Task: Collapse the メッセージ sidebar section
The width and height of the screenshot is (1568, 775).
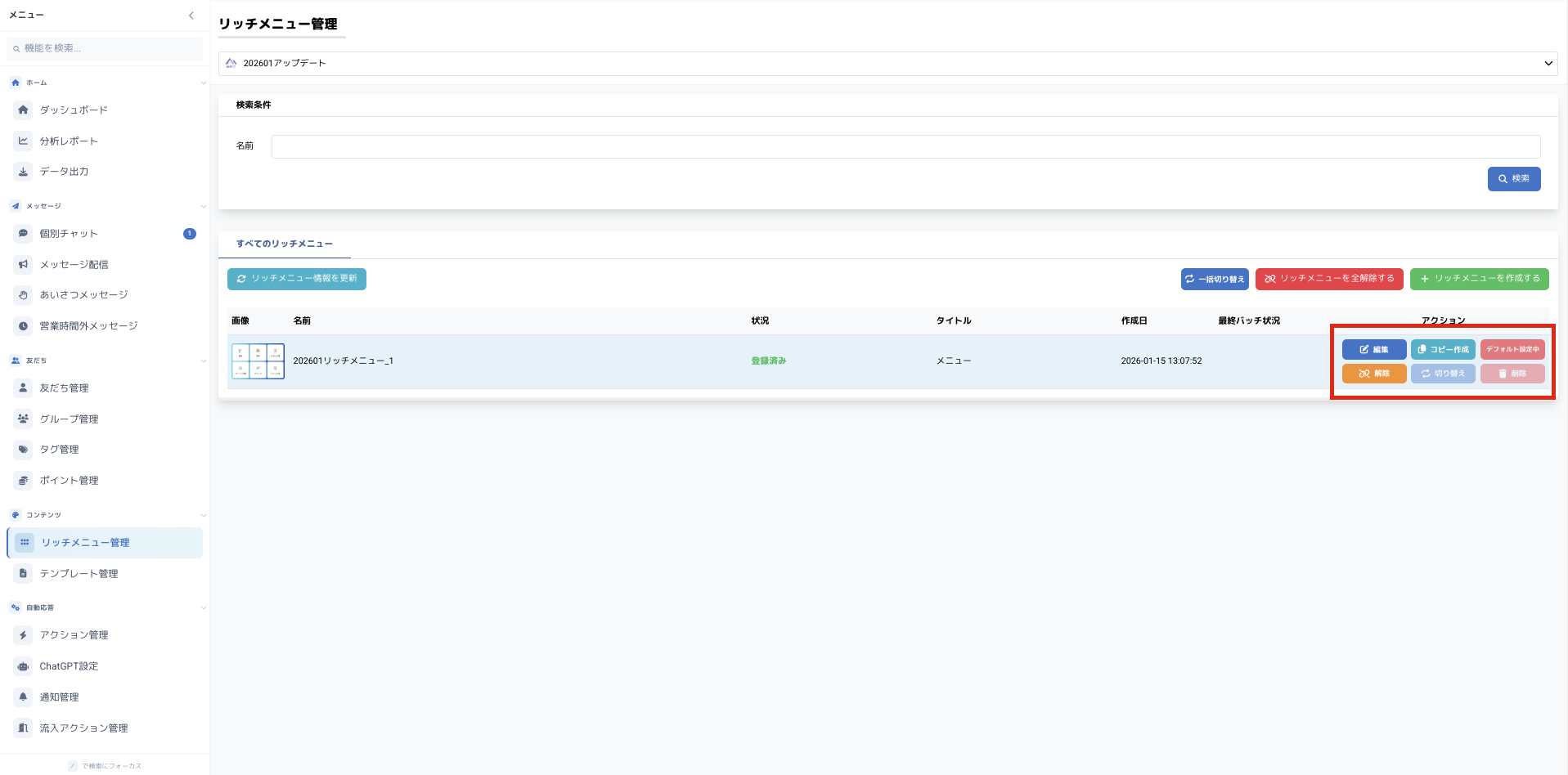Action: 203,206
